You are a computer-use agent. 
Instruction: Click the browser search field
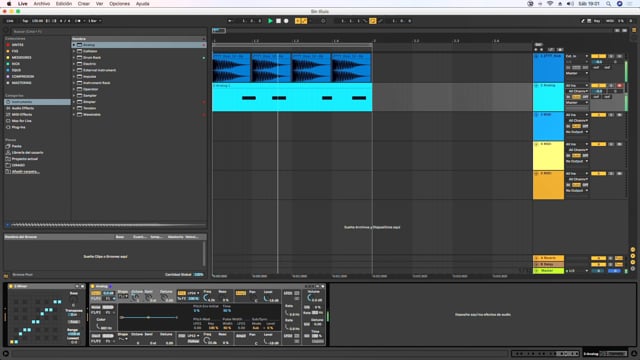pos(108,31)
